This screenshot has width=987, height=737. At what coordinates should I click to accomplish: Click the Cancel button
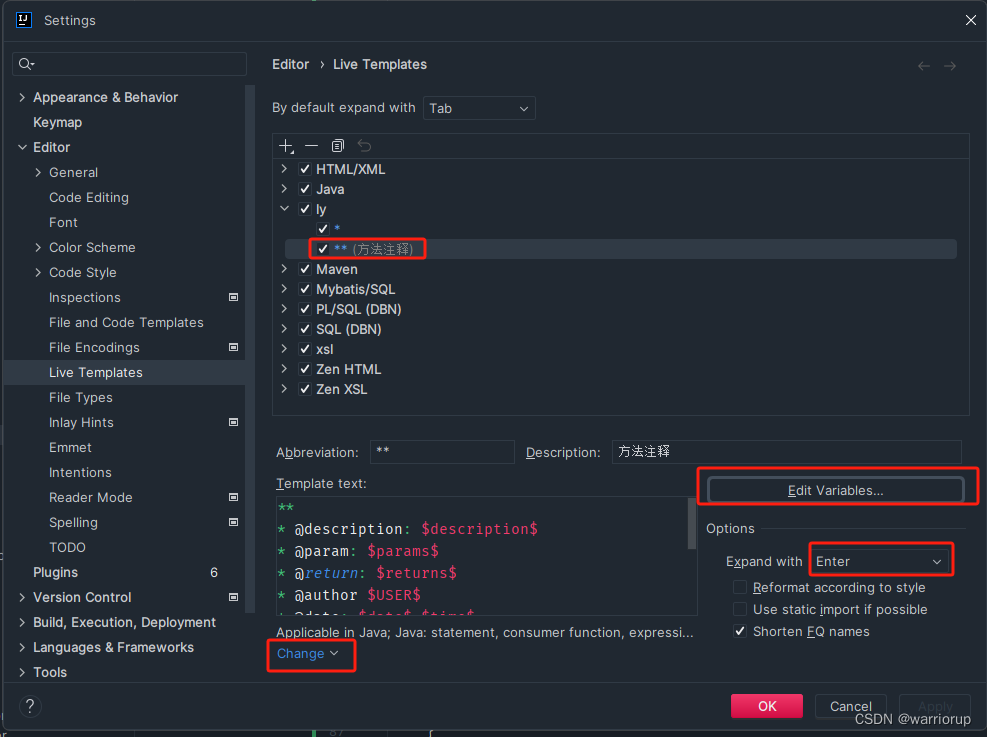850,706
